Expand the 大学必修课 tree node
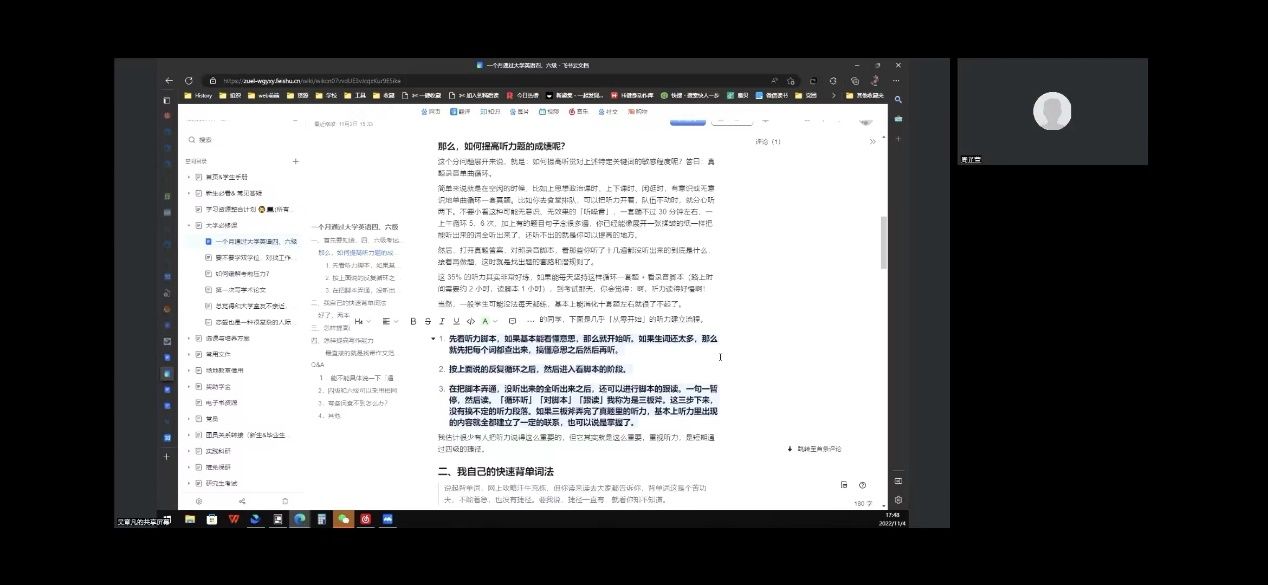This screenshot has height=585, width=1268. [187, 226]
